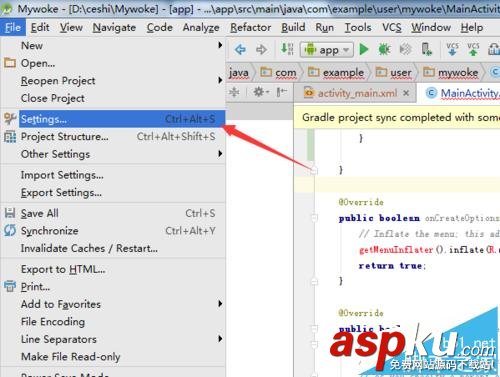Click the VCS commit changes icon
The width and height of the screenshot is (500, 377).
[473, 49]
